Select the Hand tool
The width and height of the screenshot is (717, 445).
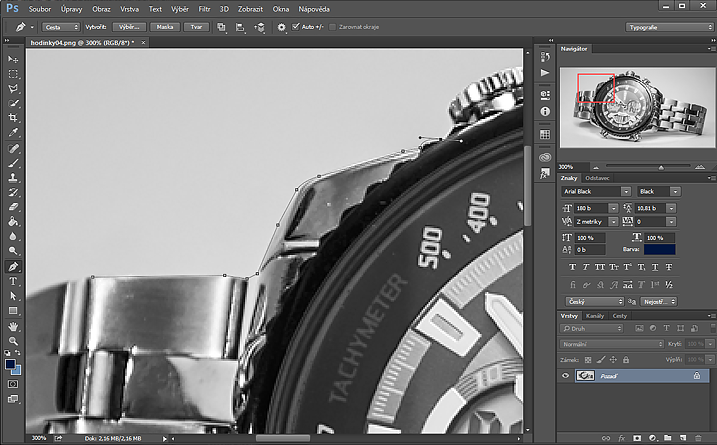pyautogui.click(x=13, y=326)
